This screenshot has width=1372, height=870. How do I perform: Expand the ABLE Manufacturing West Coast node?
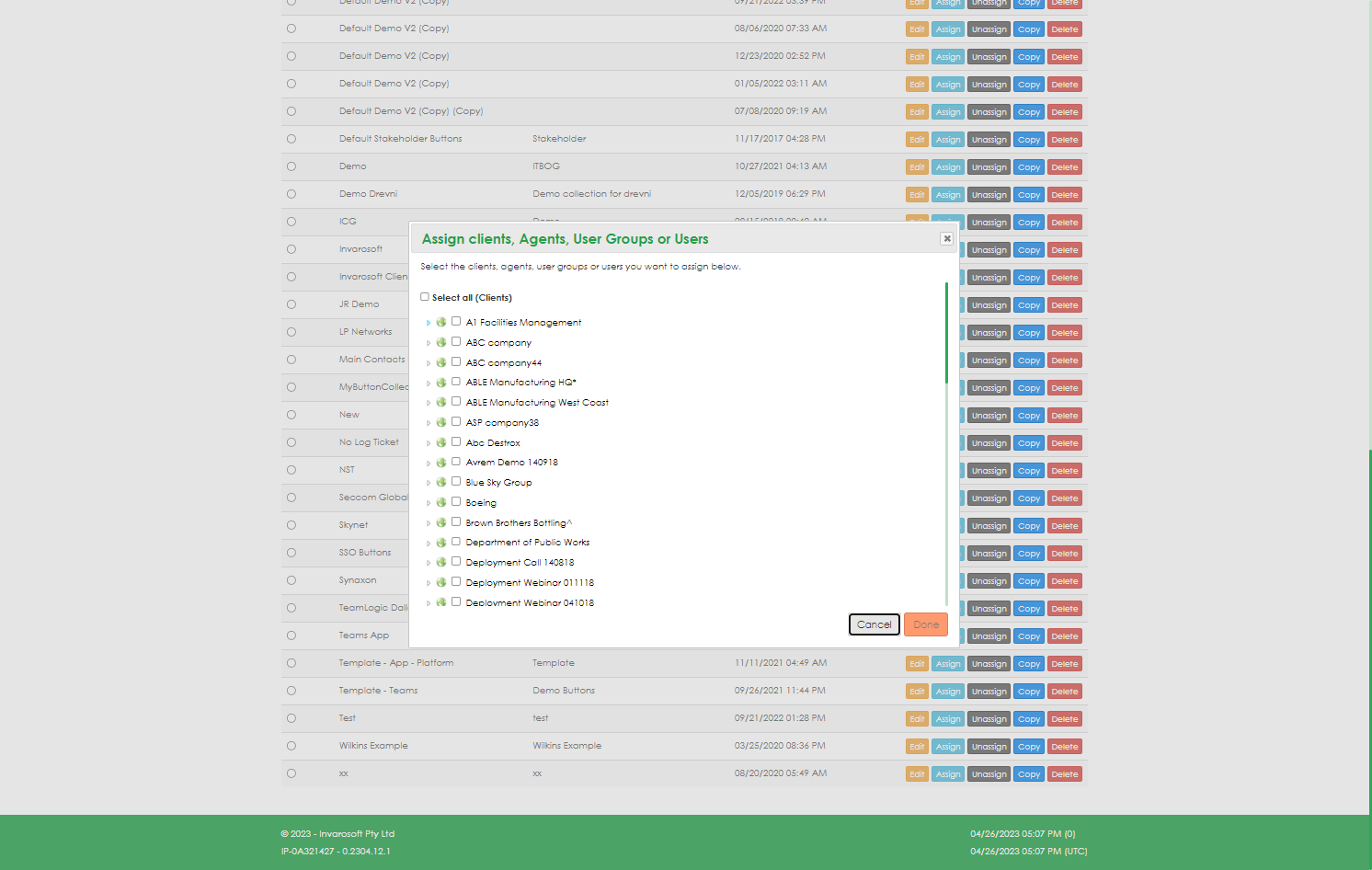point(429,403)
